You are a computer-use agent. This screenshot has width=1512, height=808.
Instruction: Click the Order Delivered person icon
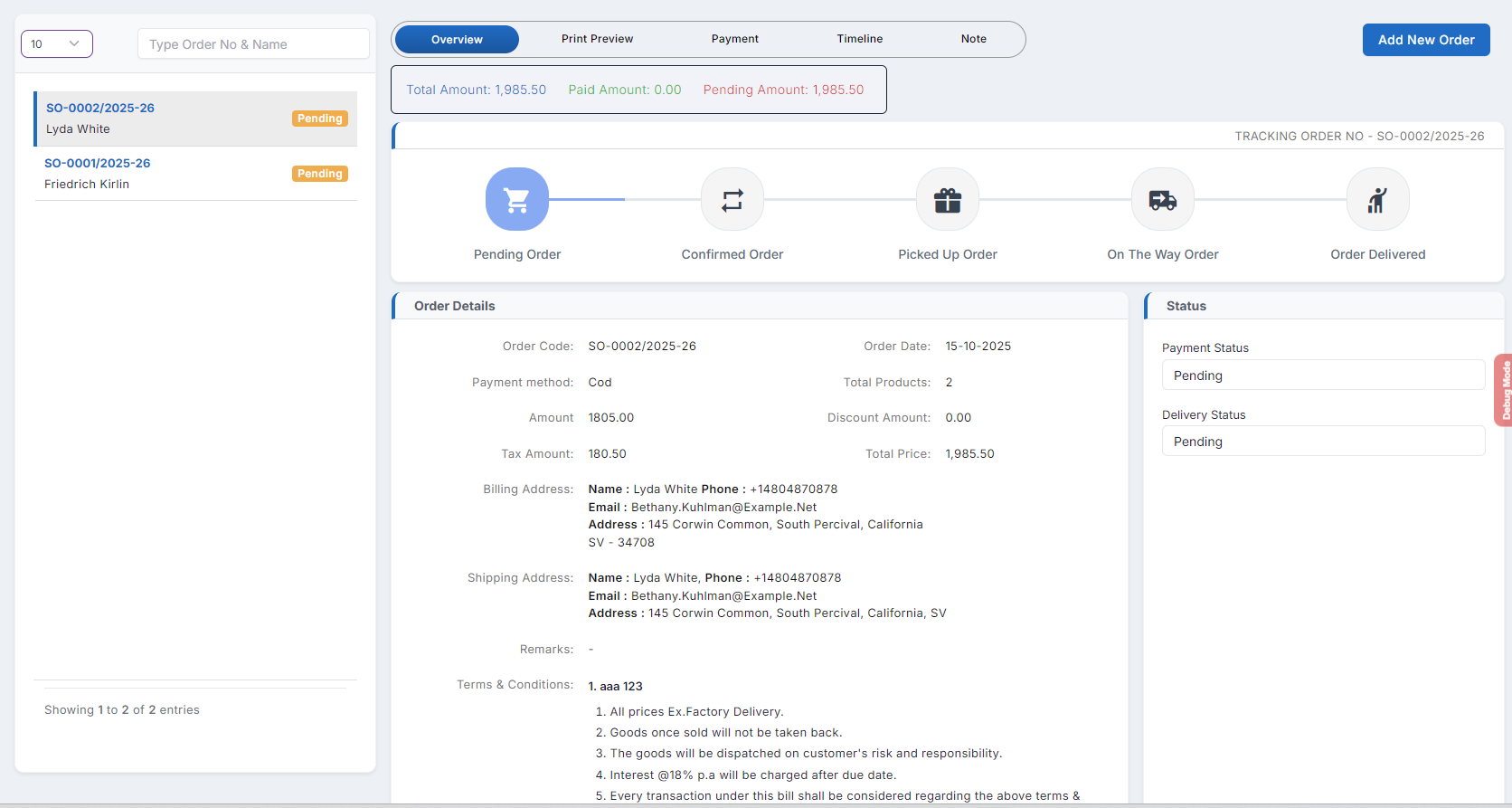pyautogui.click(x=1377, y=199)
